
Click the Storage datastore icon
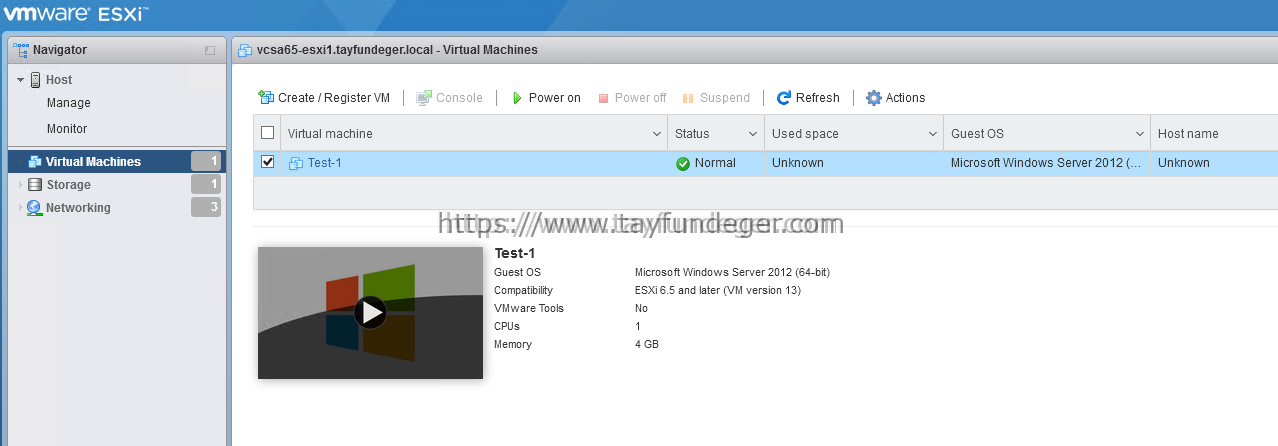tap(35, 185)
